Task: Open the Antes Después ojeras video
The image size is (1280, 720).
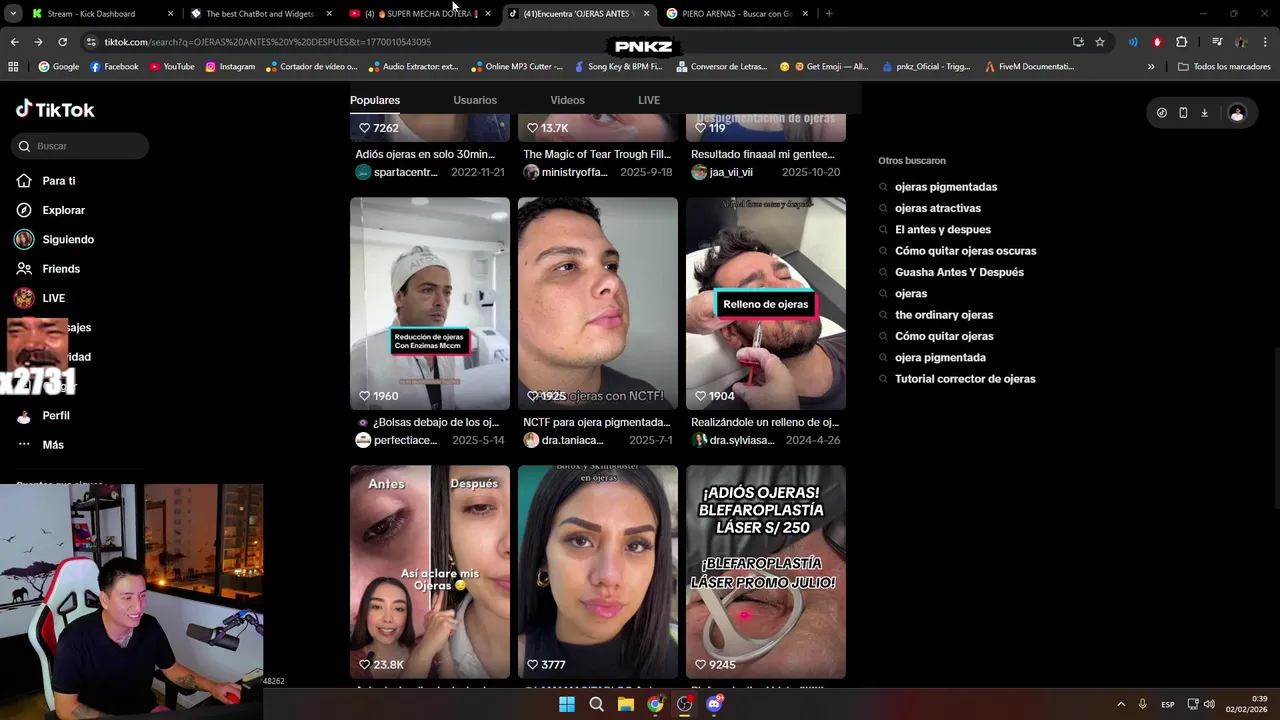Action: click(430, 572)
